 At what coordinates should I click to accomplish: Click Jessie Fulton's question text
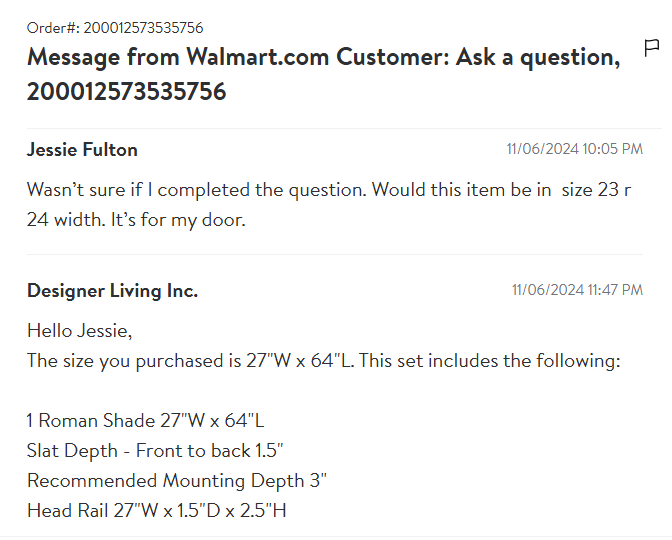tap(329, 205)
